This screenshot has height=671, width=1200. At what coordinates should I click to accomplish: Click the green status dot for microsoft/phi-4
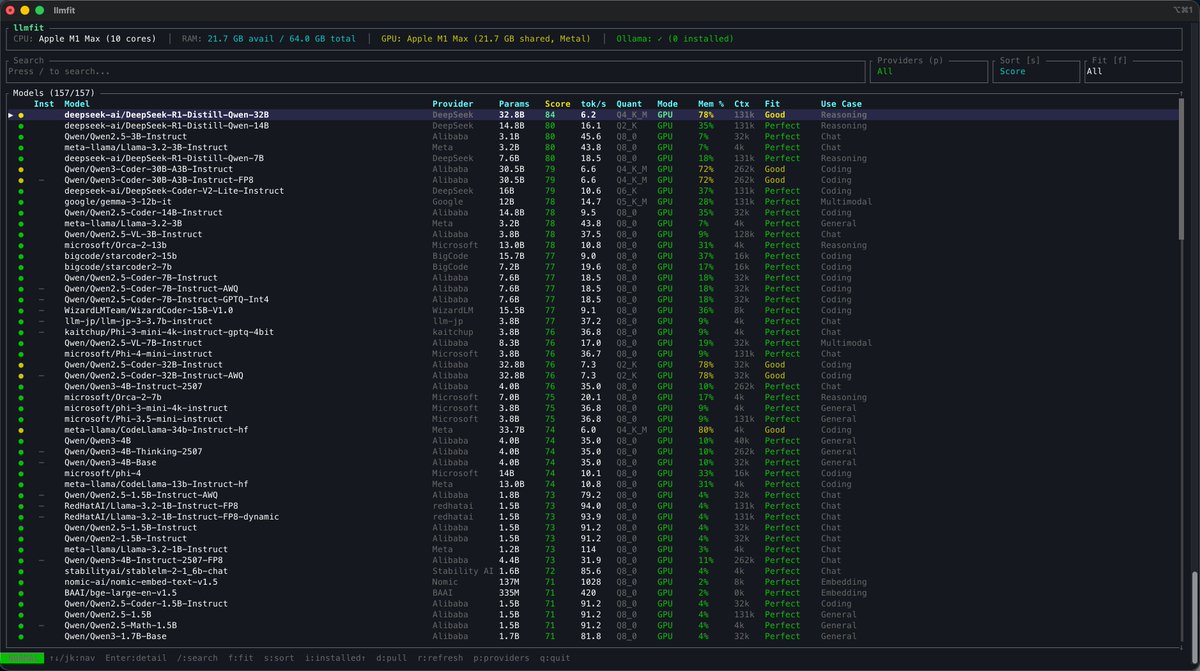pos(20,473)
